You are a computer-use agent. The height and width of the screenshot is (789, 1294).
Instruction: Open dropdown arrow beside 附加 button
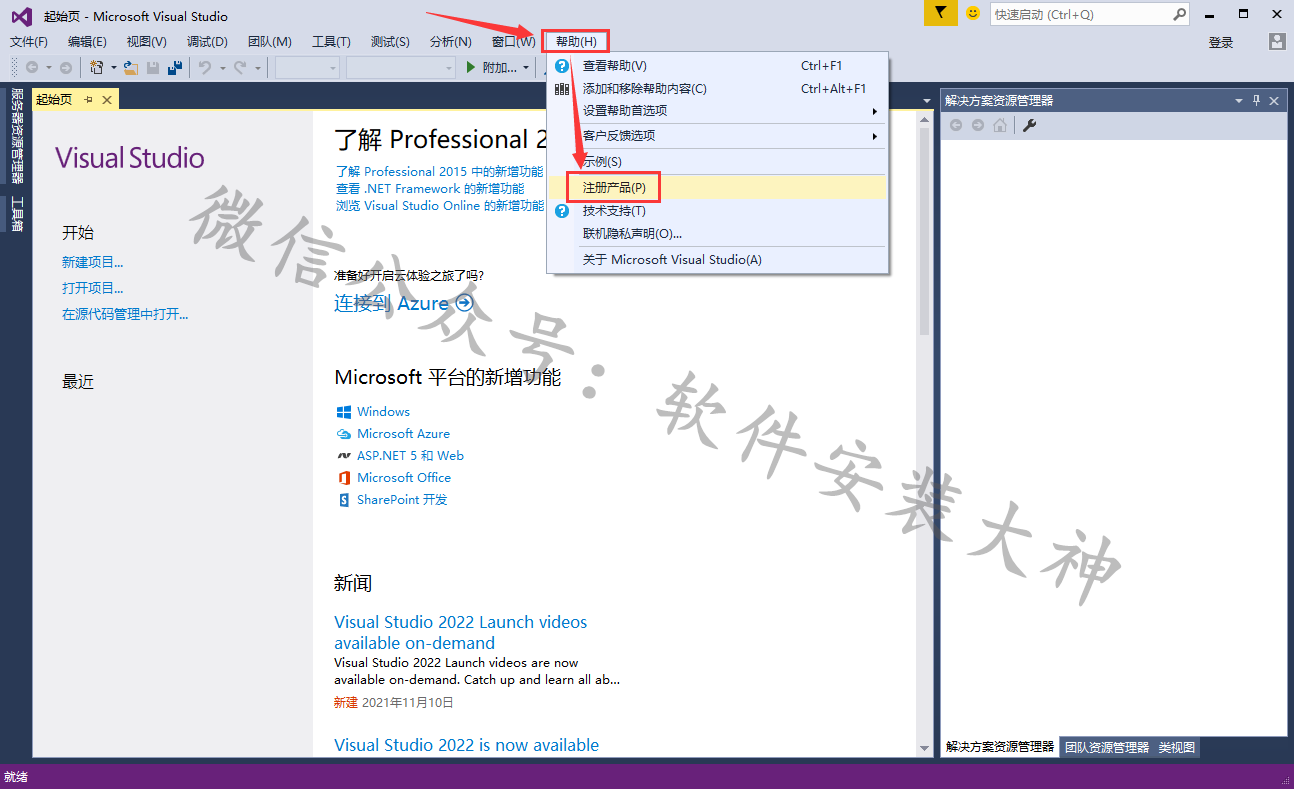tap(526, 68)
